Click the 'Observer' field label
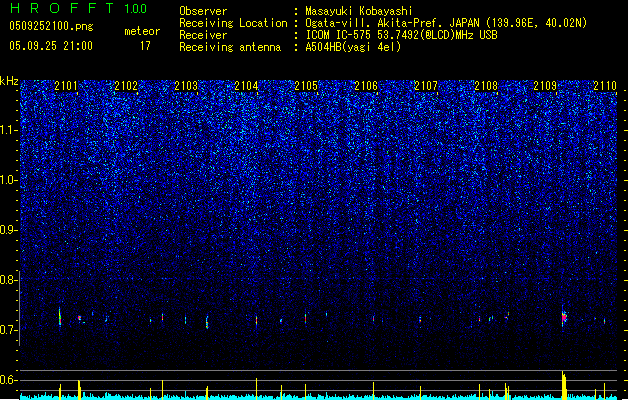This screenshot has height=400, width=629. (203, 11)
